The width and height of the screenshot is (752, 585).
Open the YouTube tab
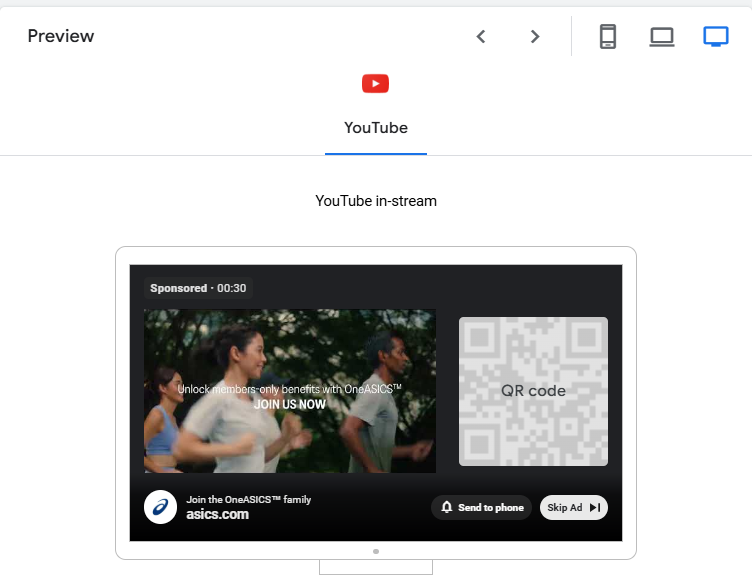[x=376, y=128]
